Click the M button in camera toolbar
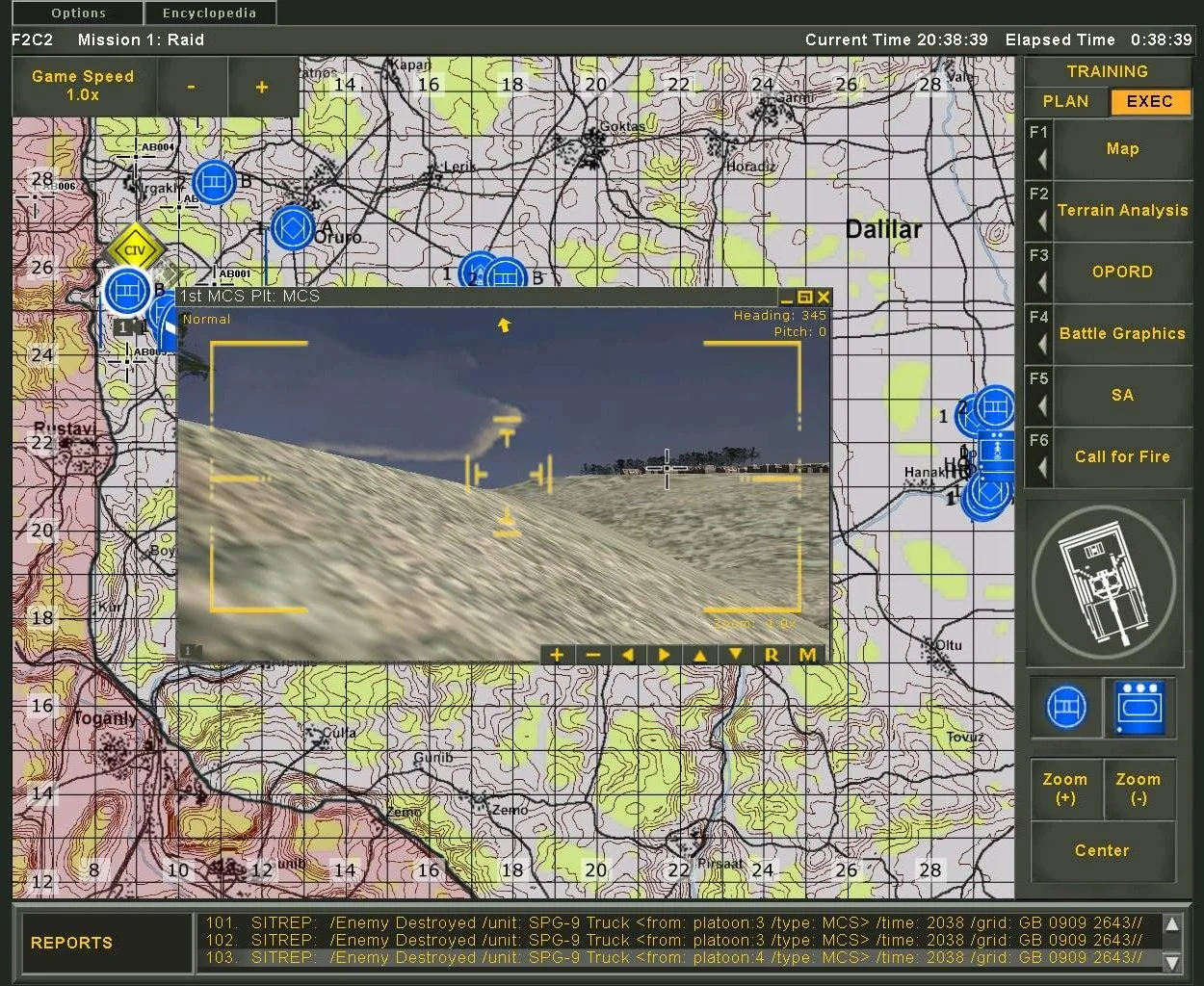Image resolution: width=1204 pixels, height=986 pixels. tap(807, 655)
